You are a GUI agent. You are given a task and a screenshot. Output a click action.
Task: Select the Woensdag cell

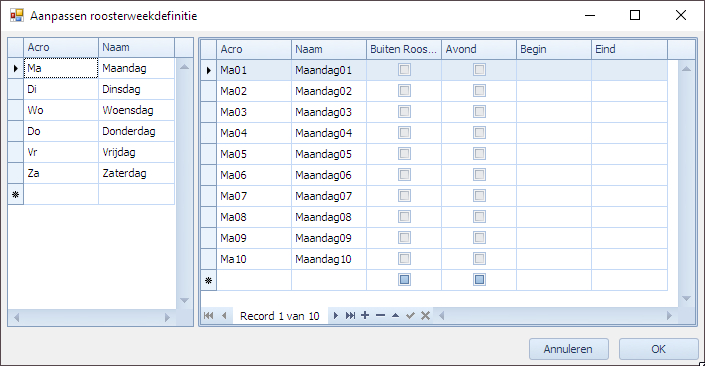point(136,110)
